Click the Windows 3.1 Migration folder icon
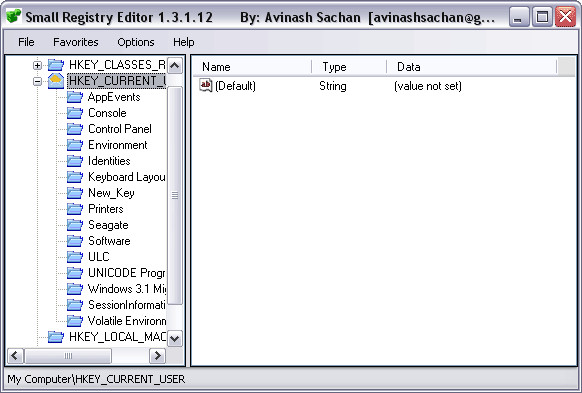 click(x=75, y=289)
